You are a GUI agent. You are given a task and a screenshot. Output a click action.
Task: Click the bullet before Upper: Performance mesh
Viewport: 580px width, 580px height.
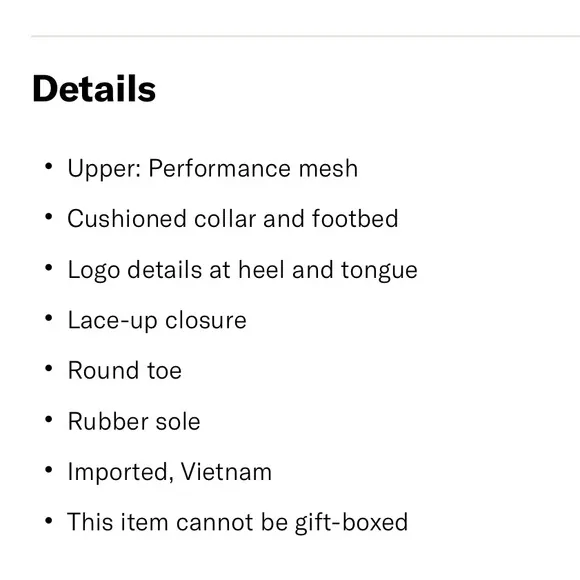pyautogui.click(x=48, y=166)
